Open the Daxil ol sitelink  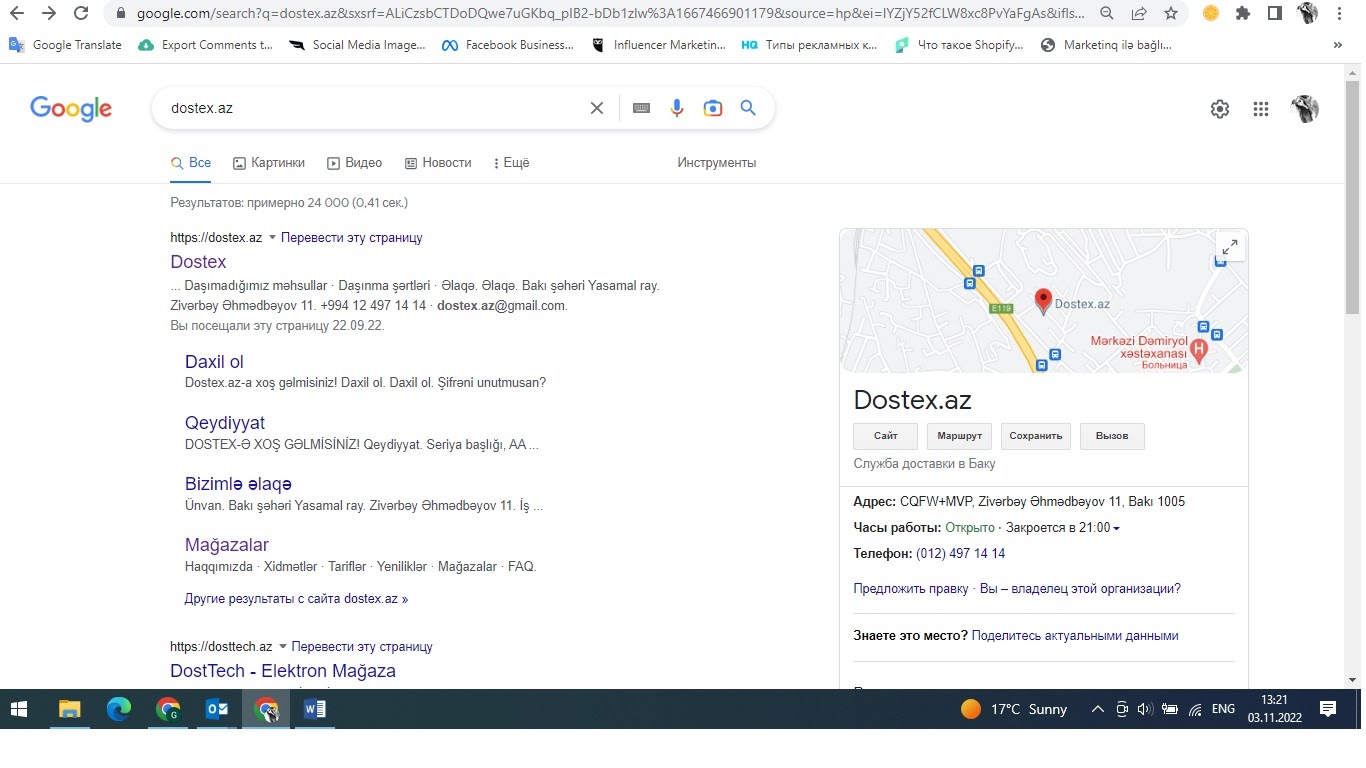214,362
